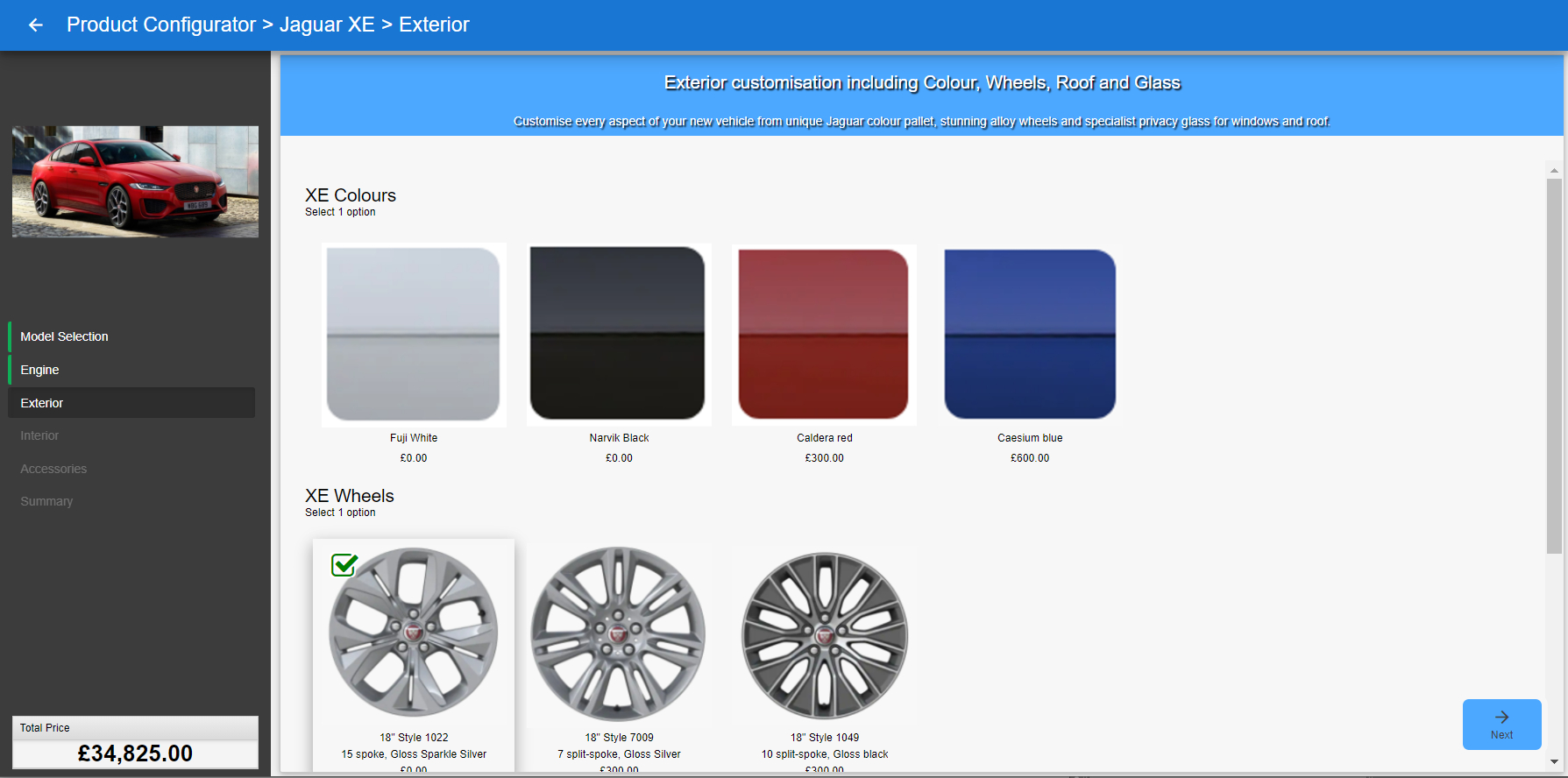
Task: Select the Narvik Black colour swatch
Action: pos(618,334)
